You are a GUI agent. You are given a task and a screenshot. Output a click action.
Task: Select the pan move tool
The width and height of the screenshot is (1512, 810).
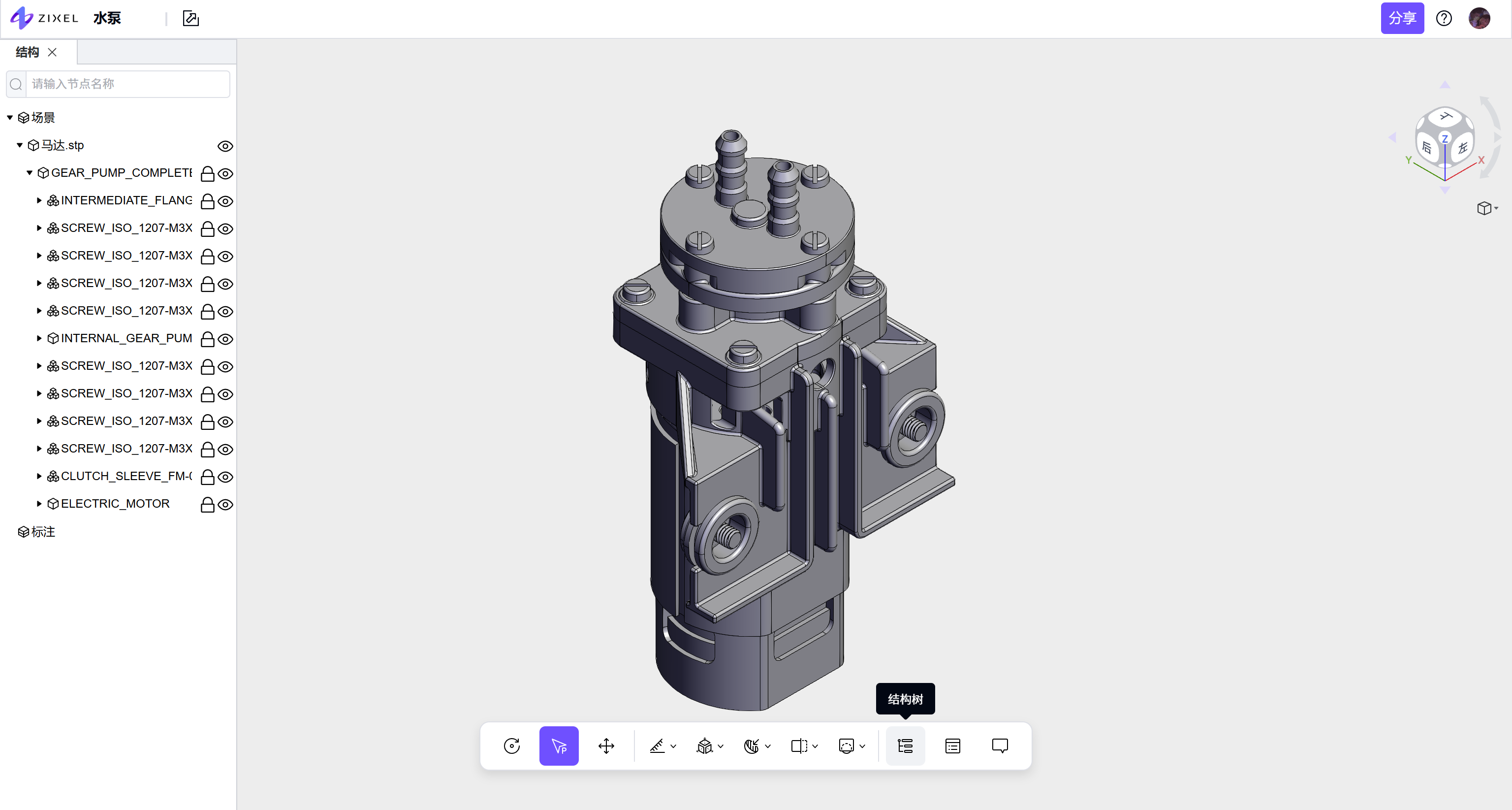coord(606,746)
